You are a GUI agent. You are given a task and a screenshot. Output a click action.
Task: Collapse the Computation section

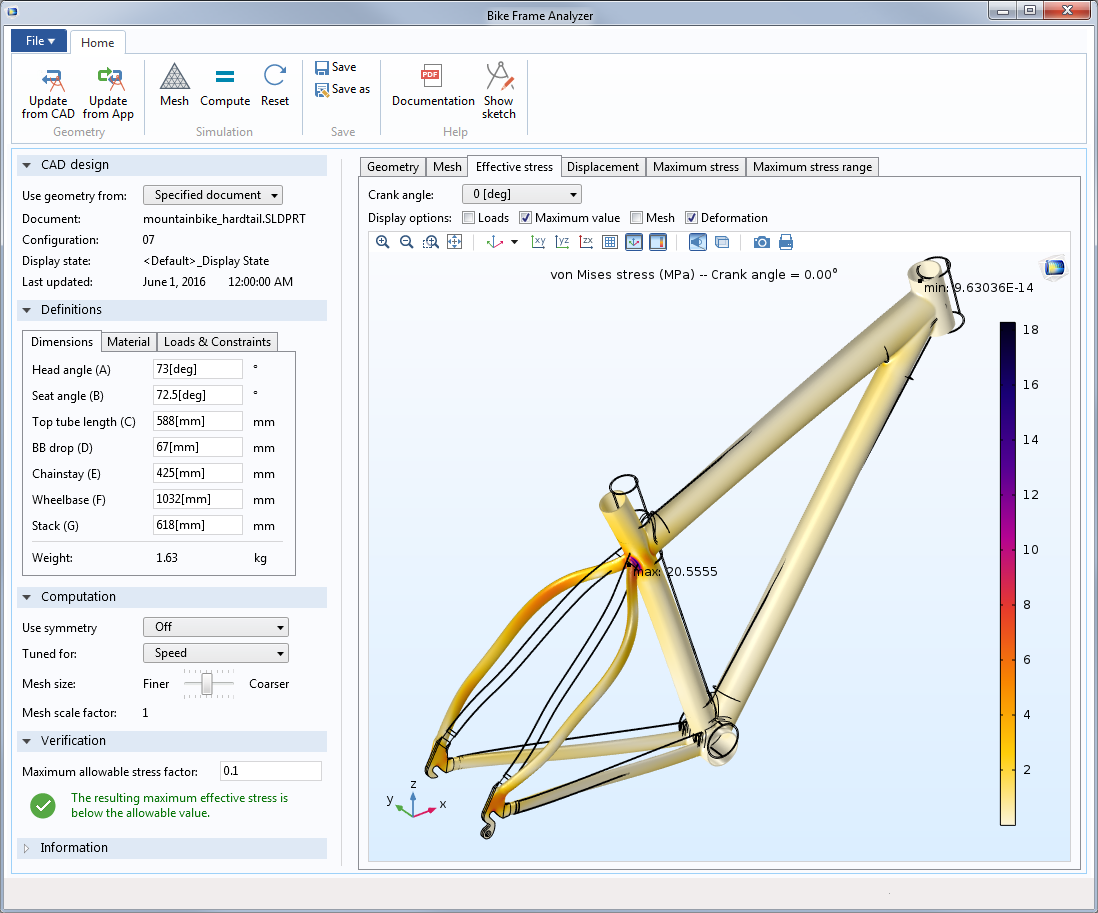27,597
